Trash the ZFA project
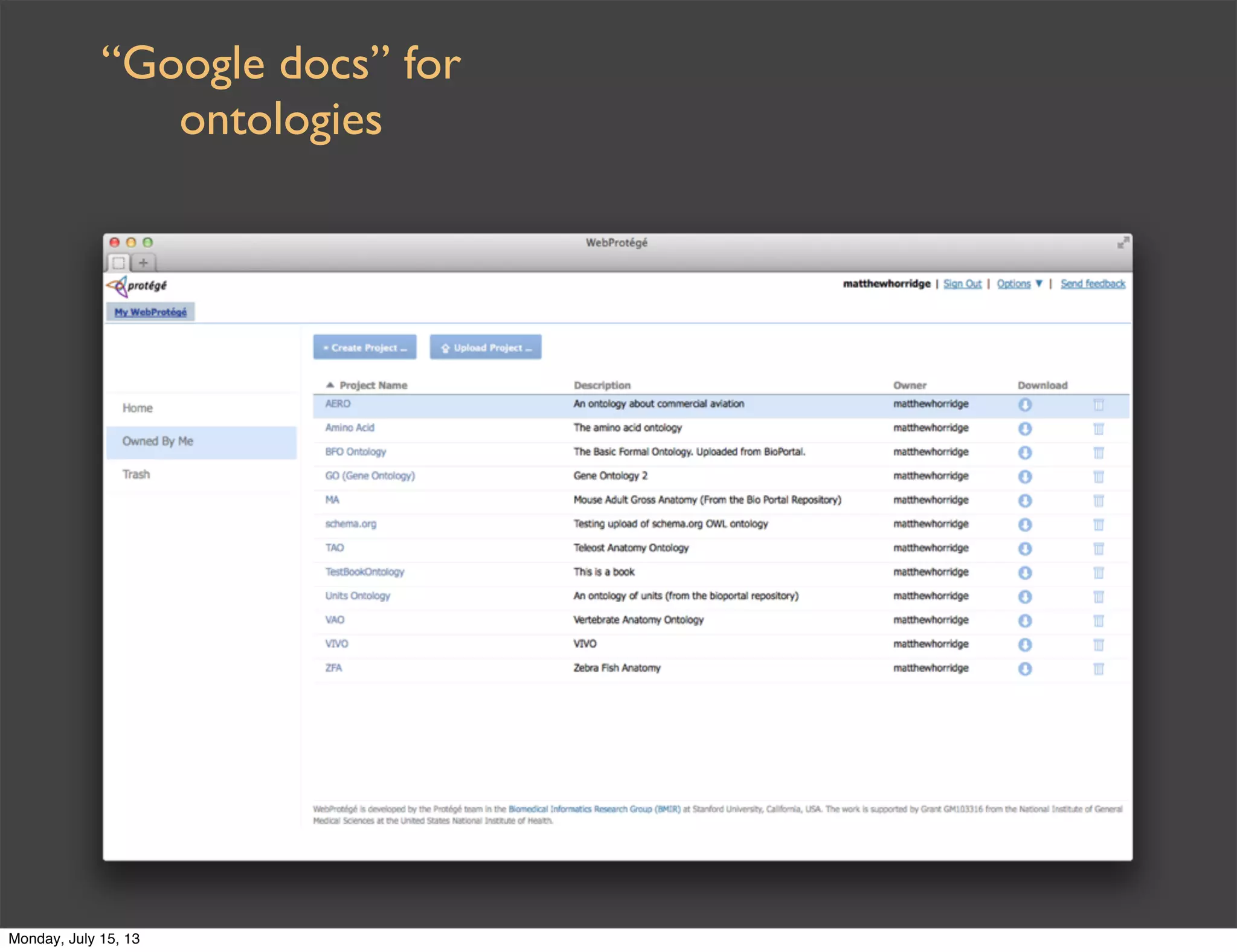 [1099, 669]
